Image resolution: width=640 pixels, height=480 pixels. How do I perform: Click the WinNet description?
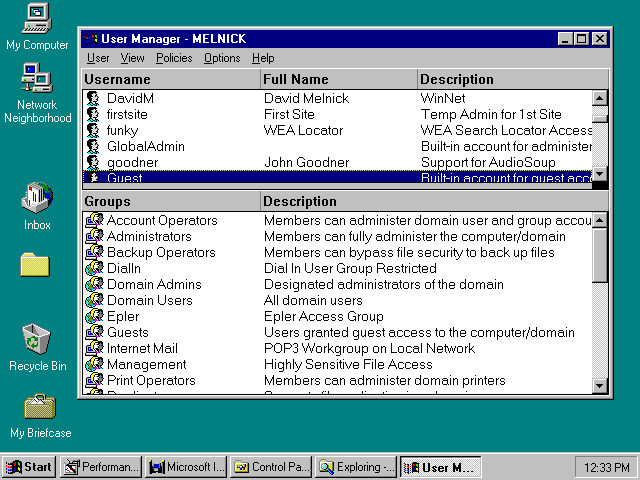point(443,98)
